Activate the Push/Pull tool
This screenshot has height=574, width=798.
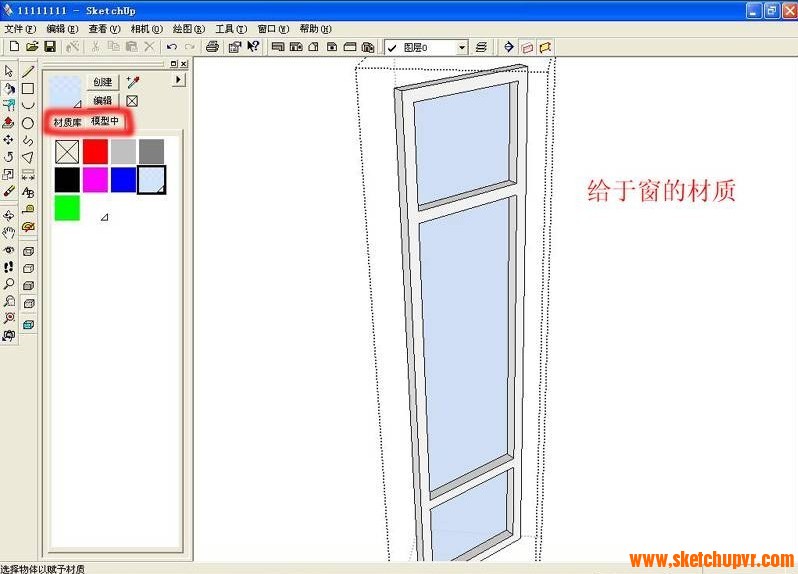tap(9, 122)
